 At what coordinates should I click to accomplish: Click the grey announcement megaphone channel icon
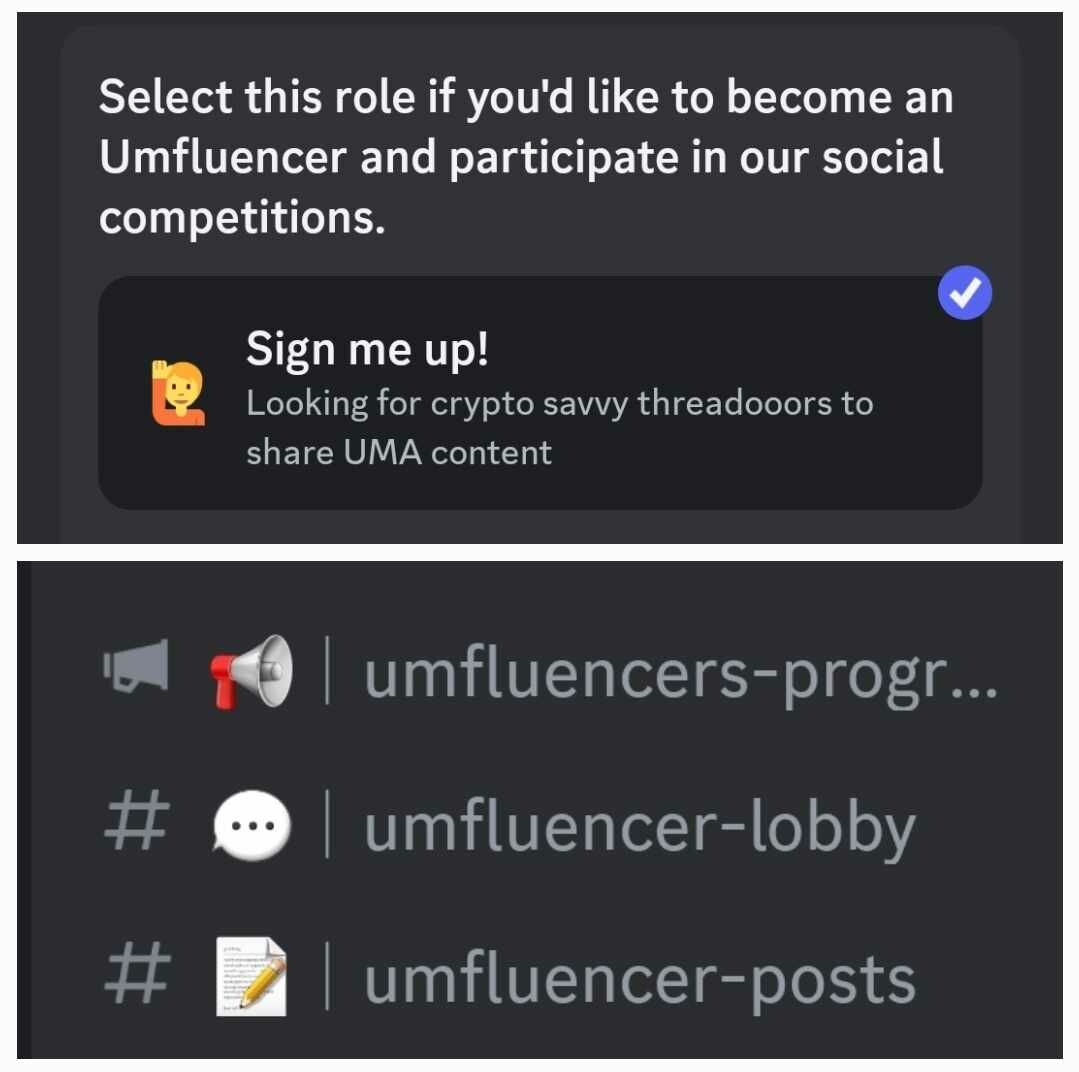pyautogui.click(x=136, y=665)
